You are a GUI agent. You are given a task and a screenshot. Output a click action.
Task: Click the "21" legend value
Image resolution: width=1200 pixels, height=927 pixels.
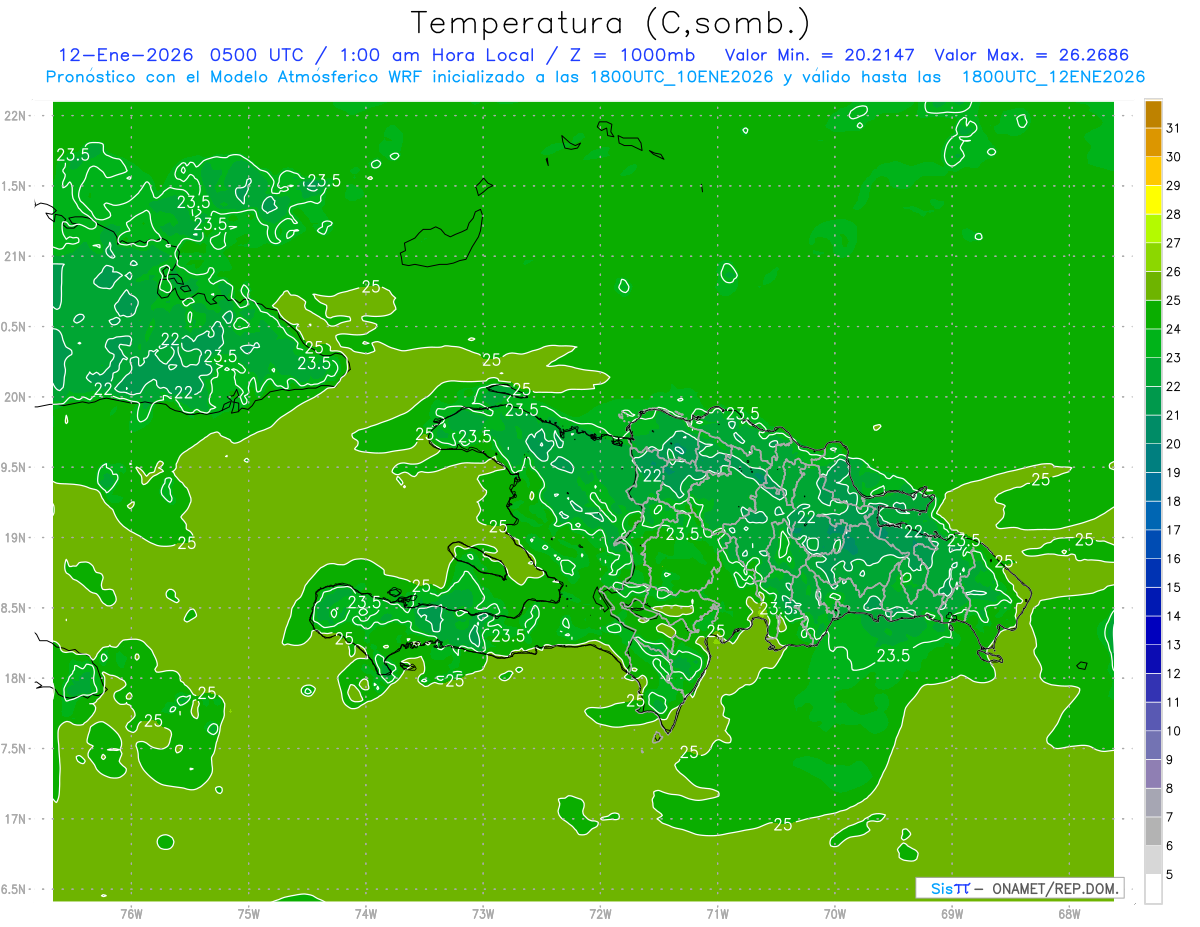[1173, 415]
